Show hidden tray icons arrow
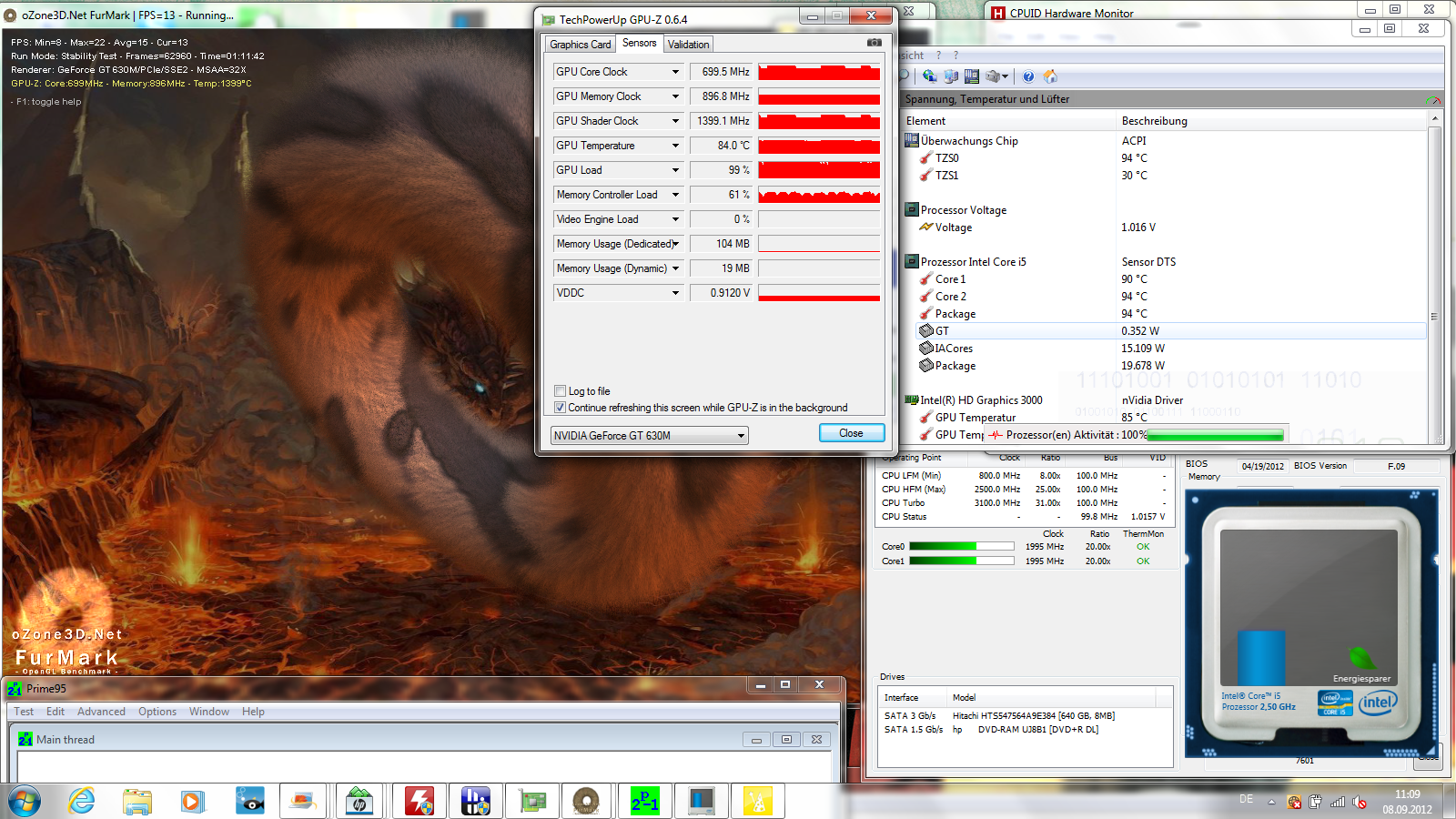Screen dimensions: 1456x819 1271,802
